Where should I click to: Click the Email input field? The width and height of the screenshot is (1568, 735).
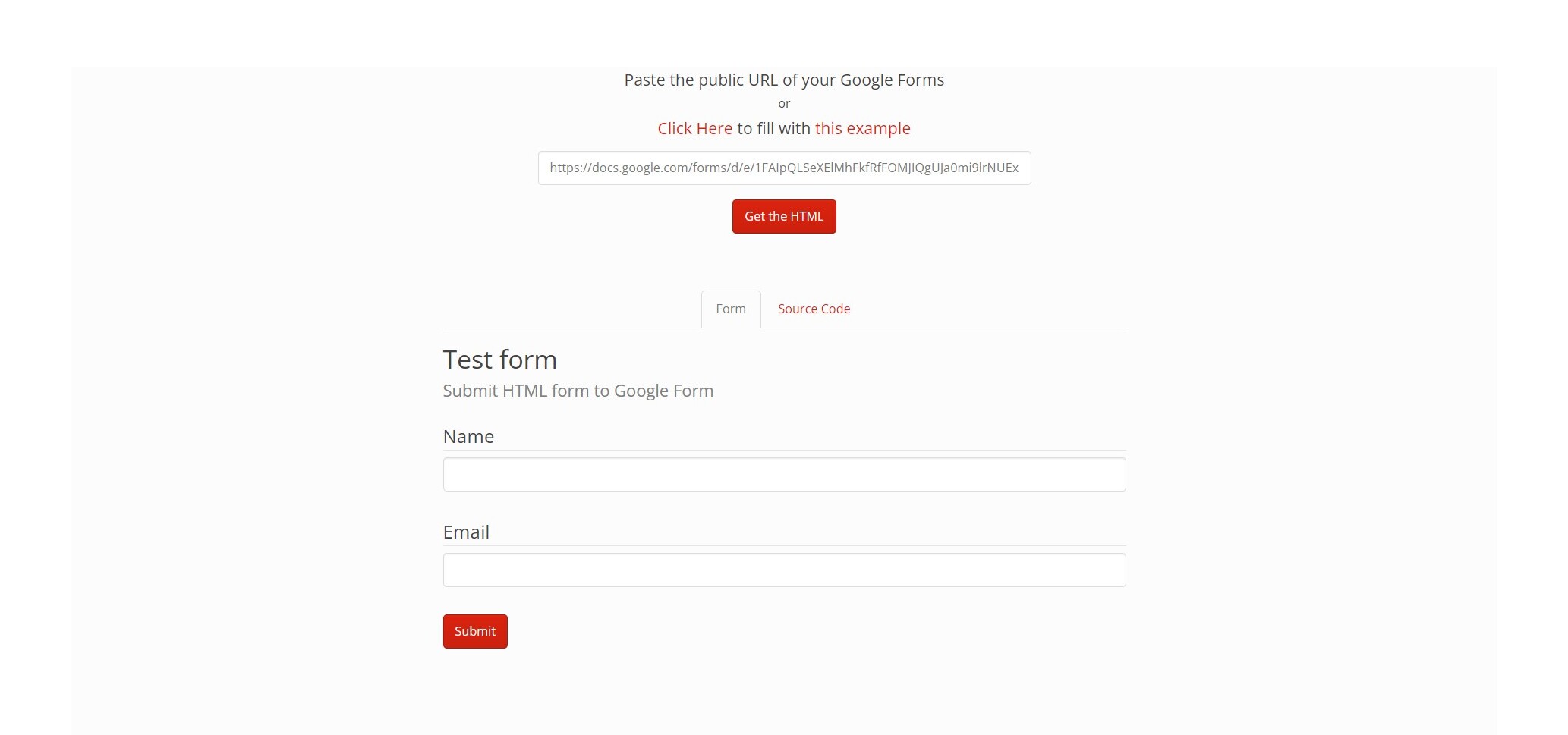tap(784, 569)
